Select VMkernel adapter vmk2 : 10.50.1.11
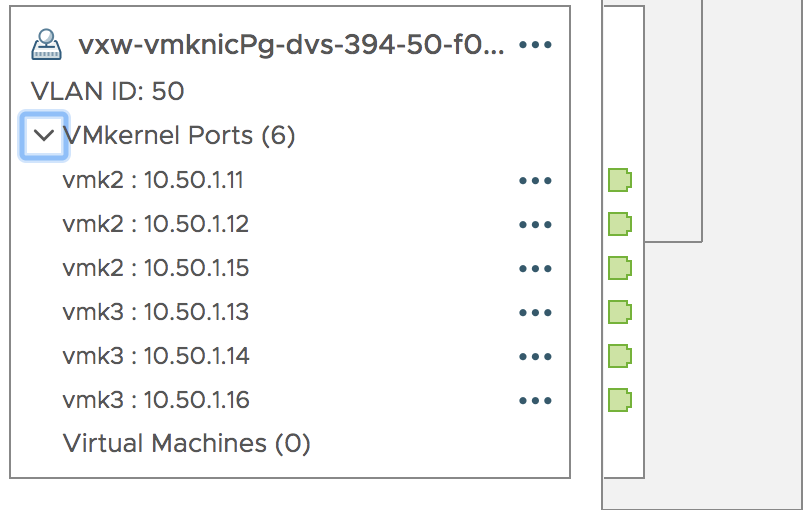Screen dimensions: 806x510 point(153,180)
